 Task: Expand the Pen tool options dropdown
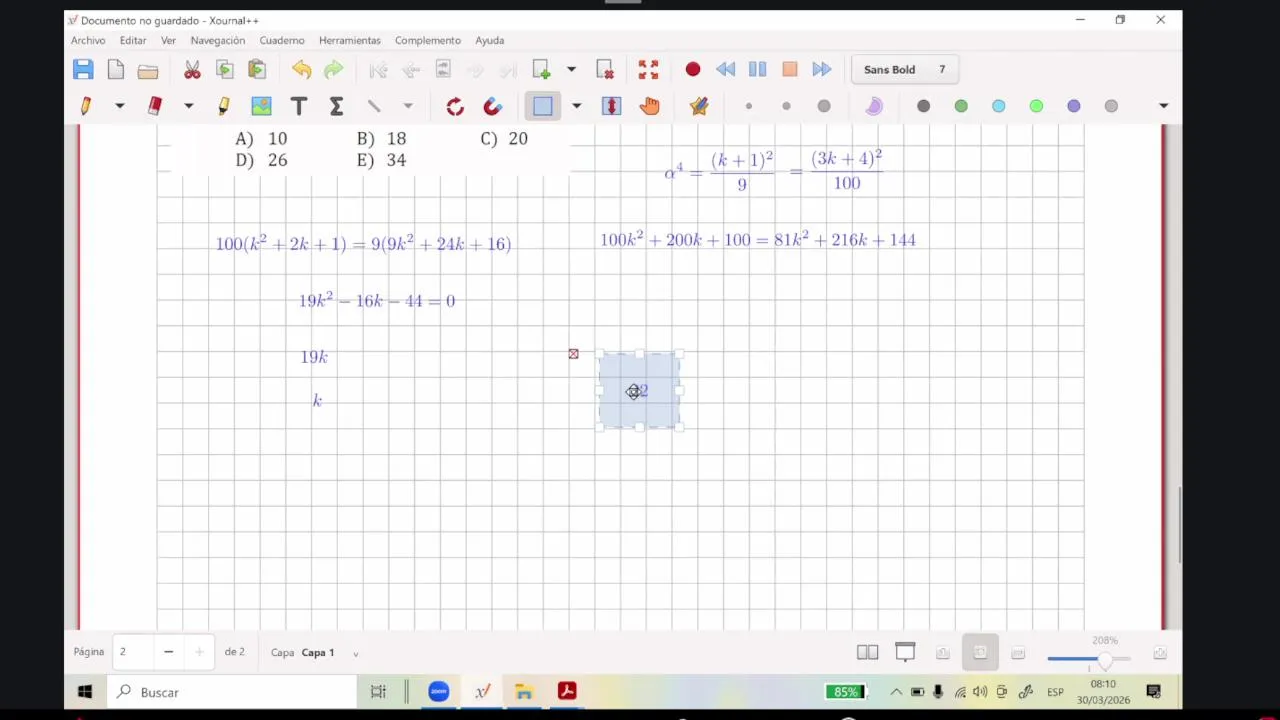pos(119,105)
